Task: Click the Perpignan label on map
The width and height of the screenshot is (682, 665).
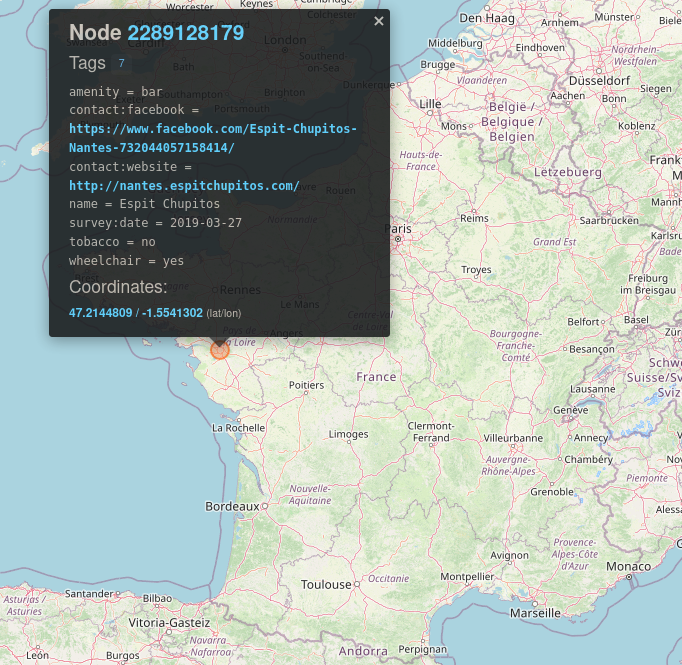Action: point(422,649)
